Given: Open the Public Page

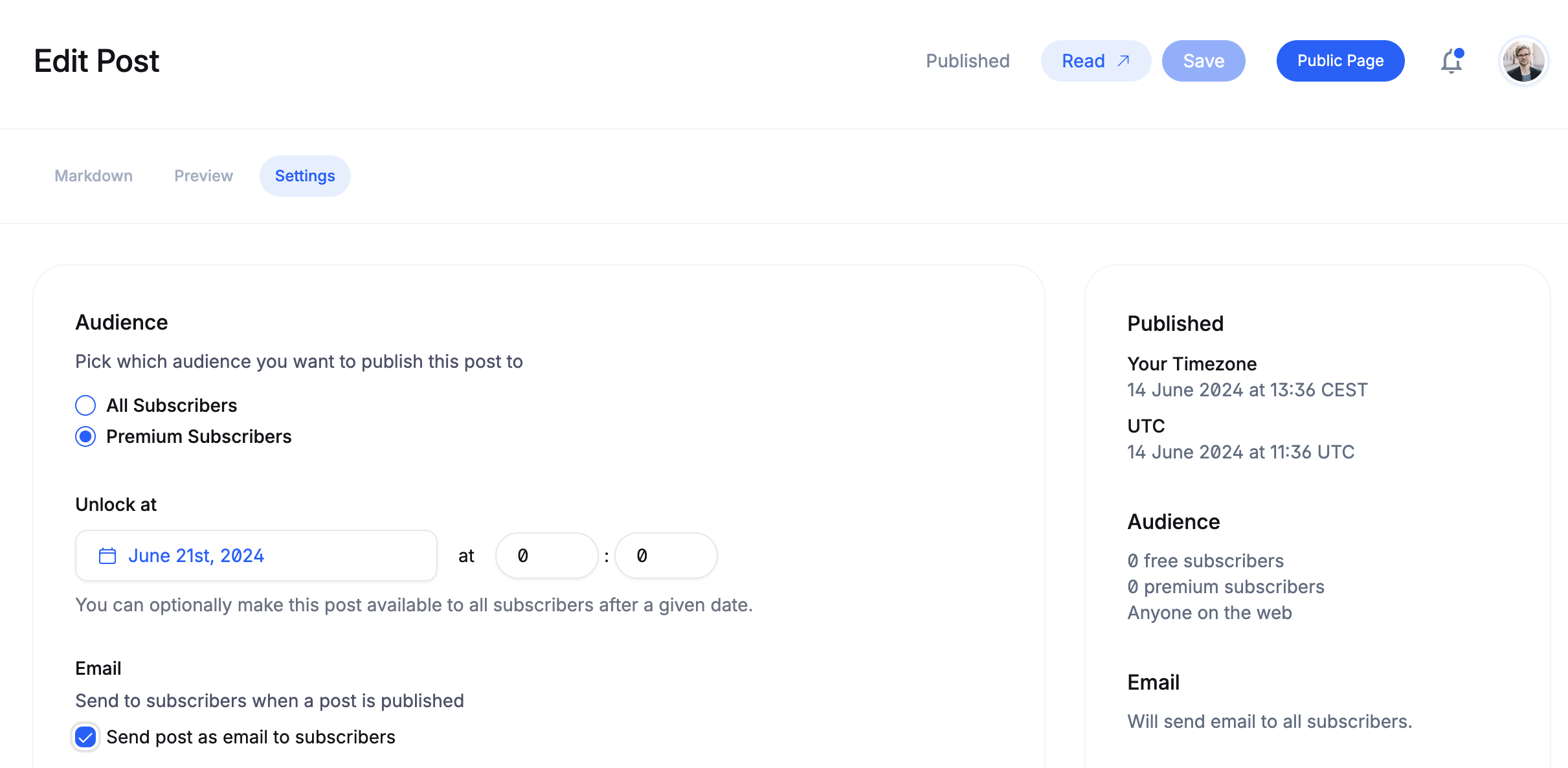Looking at the screenshot, I should tap(1340, 60).
